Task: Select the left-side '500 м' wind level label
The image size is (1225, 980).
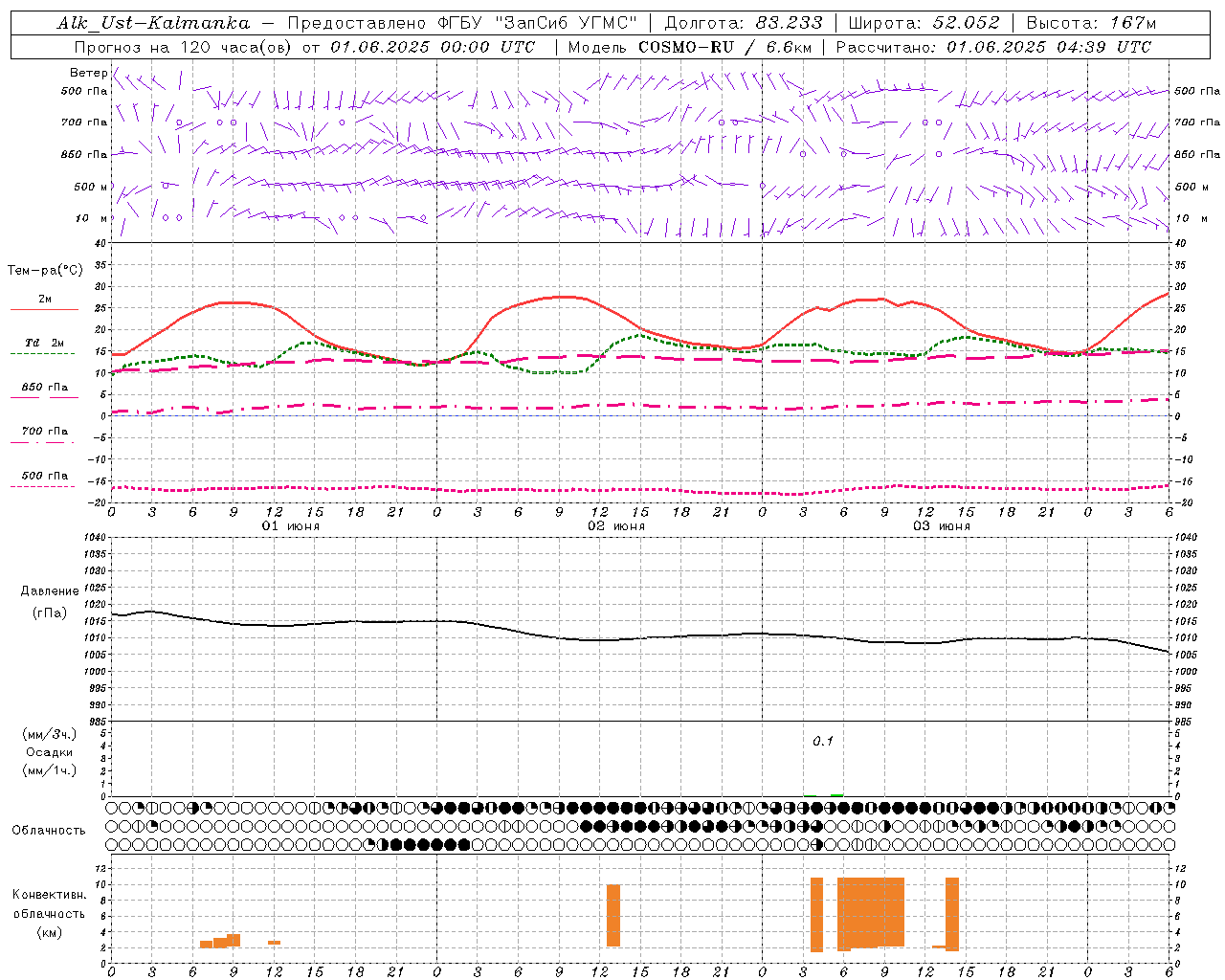Action: (x=91, y=187)
